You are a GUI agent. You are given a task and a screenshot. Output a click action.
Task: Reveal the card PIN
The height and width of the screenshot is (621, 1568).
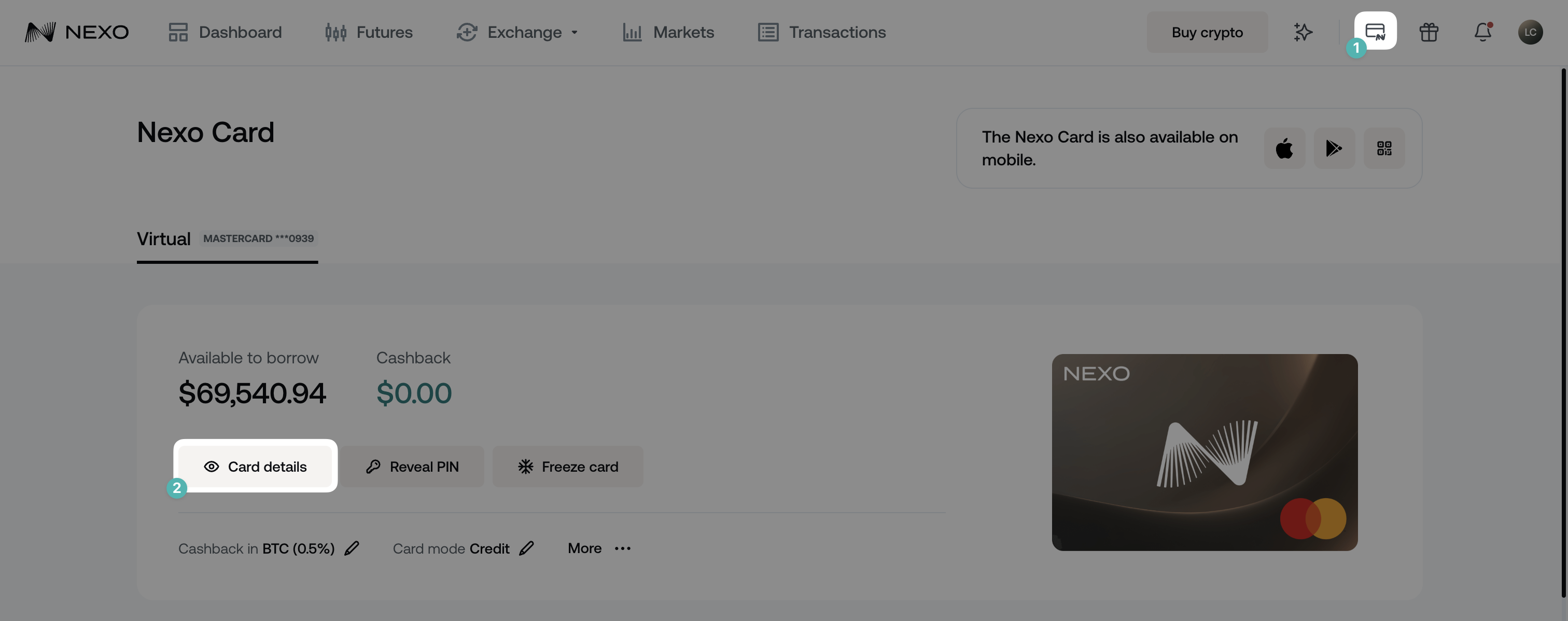pos(412,467)
